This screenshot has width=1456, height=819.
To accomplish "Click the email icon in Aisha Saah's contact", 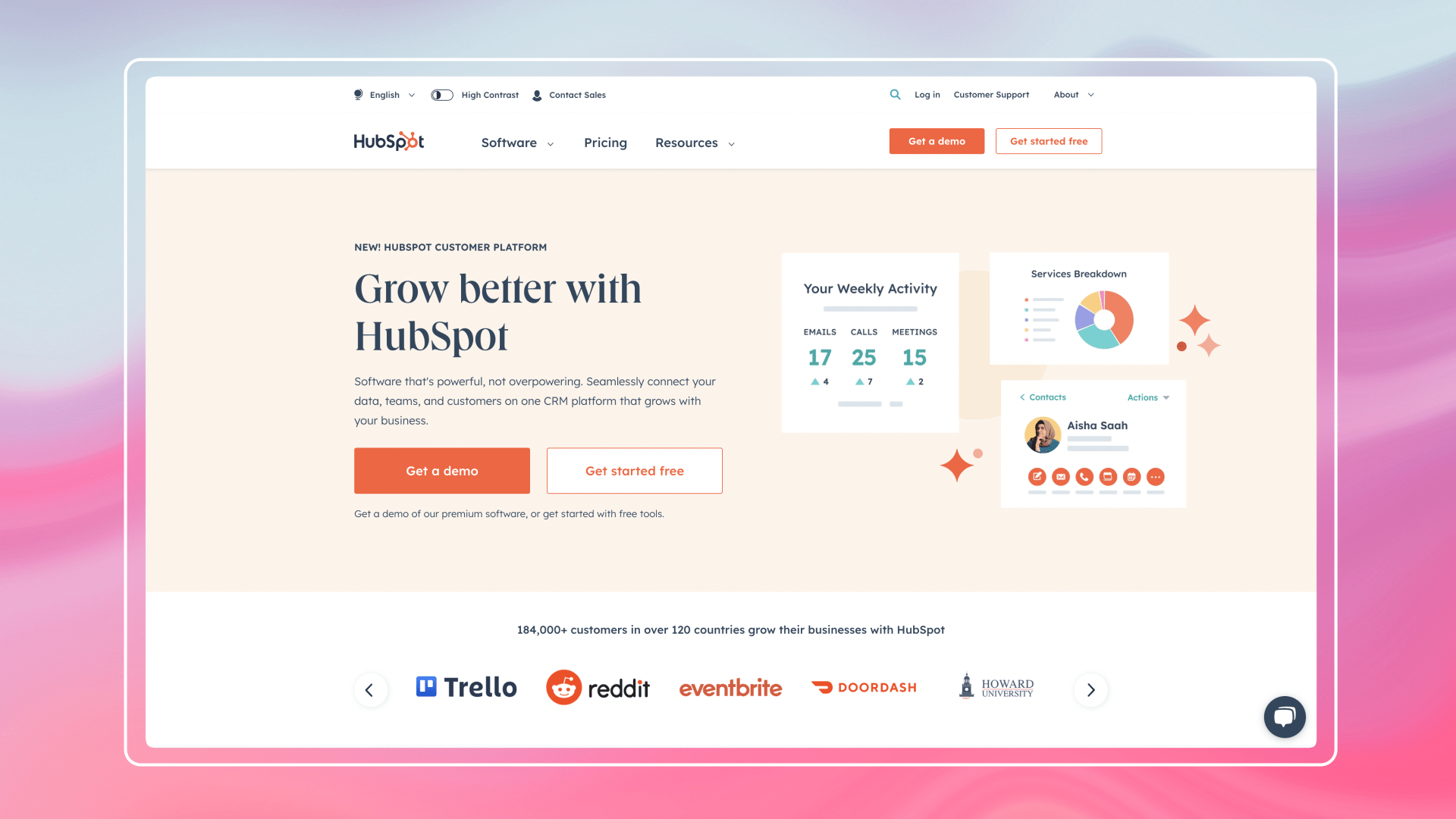I will (x=1061, y=477).
